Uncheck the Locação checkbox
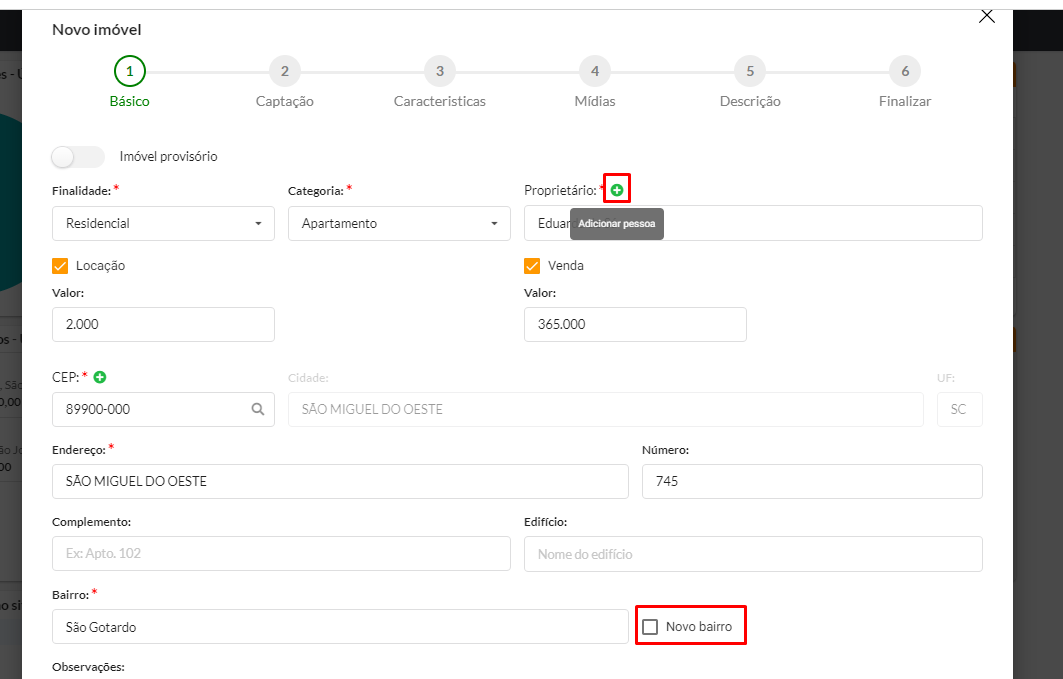The width and height of the screenshot is (1063, 679). [60, 266]
